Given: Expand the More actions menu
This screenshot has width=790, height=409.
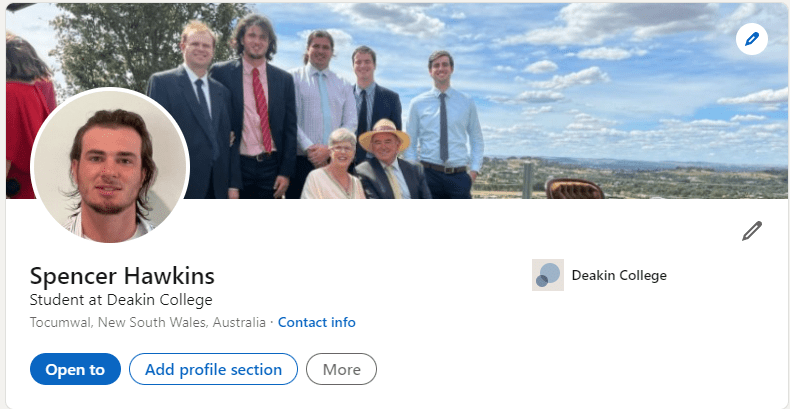Looking at the screenshot, I should (x=341, y=369).
